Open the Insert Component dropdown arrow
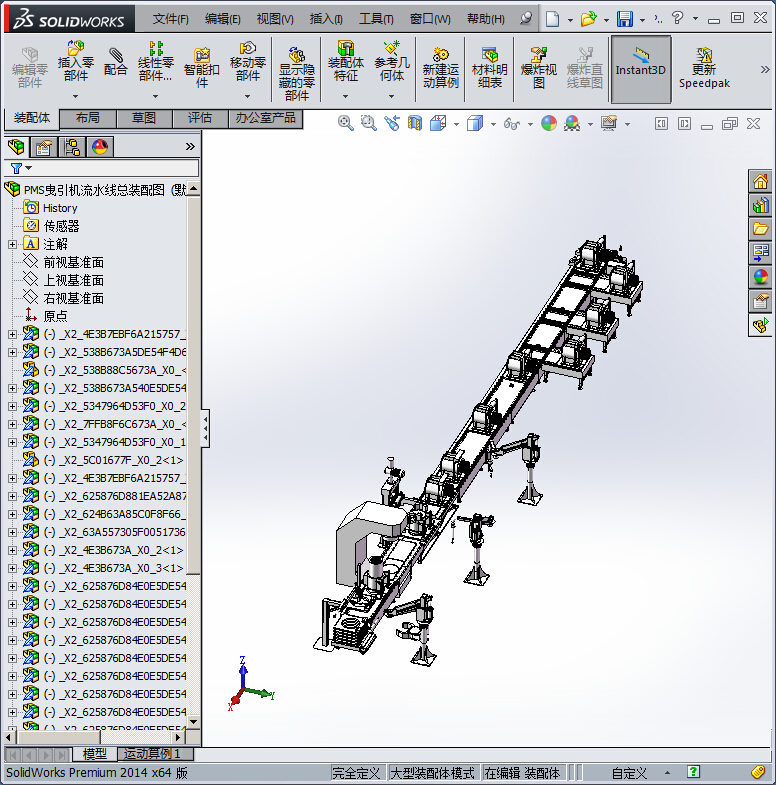The width and height of the screenshot is (776, 785). (76, 96)
